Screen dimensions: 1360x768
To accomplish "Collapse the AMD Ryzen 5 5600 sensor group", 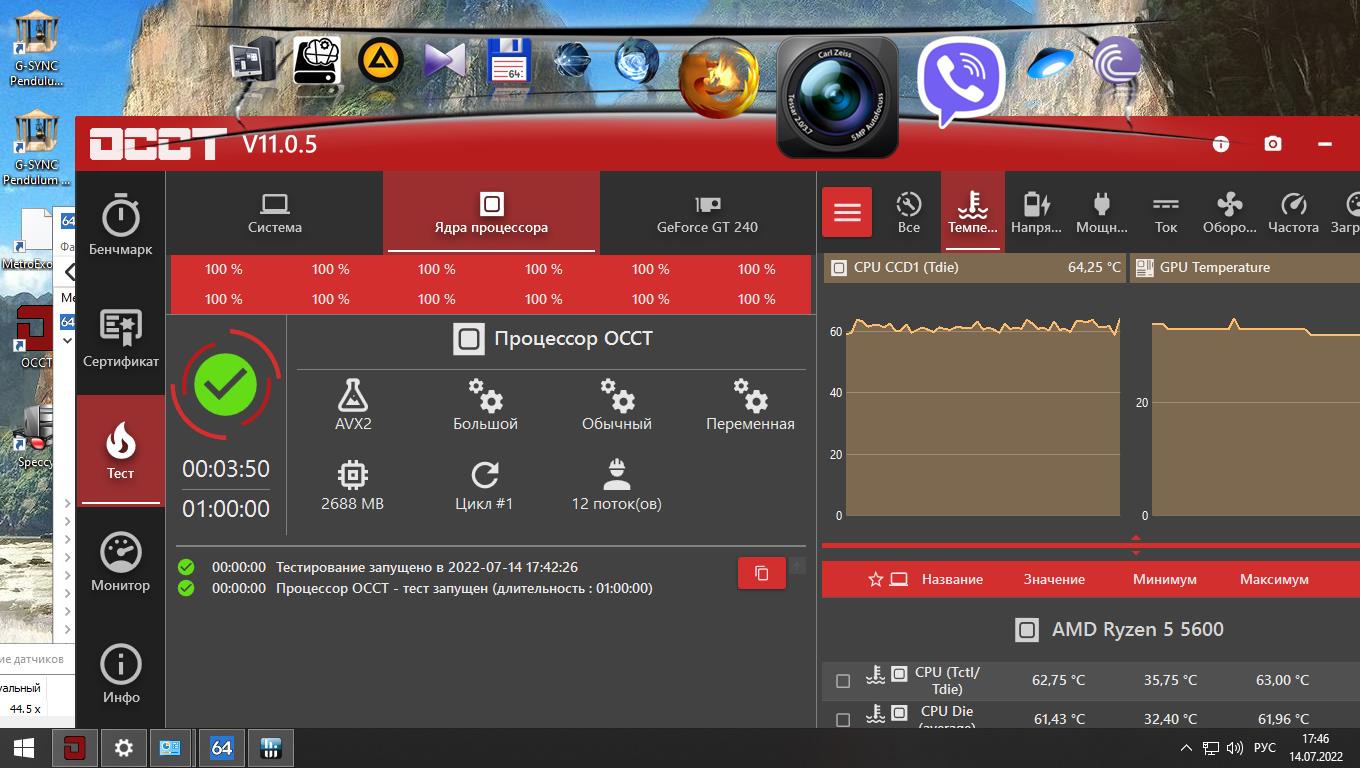I will pos(1119,630).
